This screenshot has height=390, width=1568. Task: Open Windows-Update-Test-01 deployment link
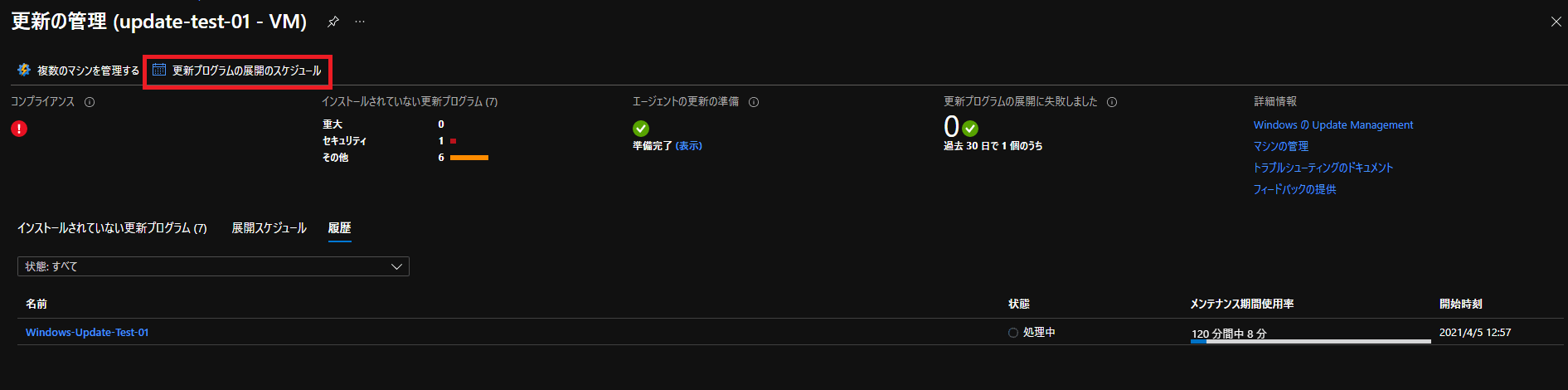87,333
